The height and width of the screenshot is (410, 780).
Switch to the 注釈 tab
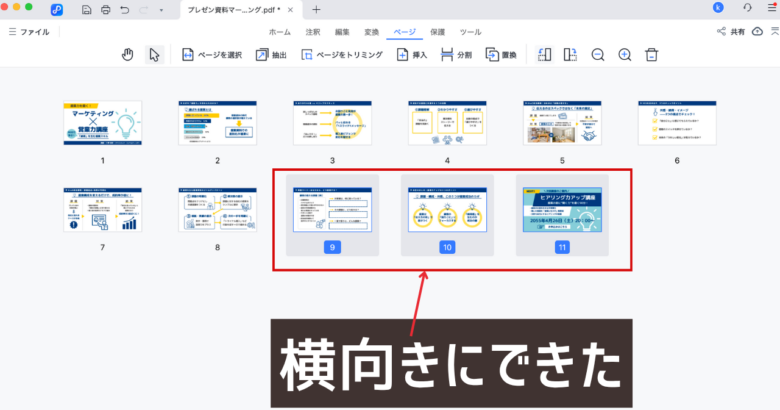tap(313, 32)
